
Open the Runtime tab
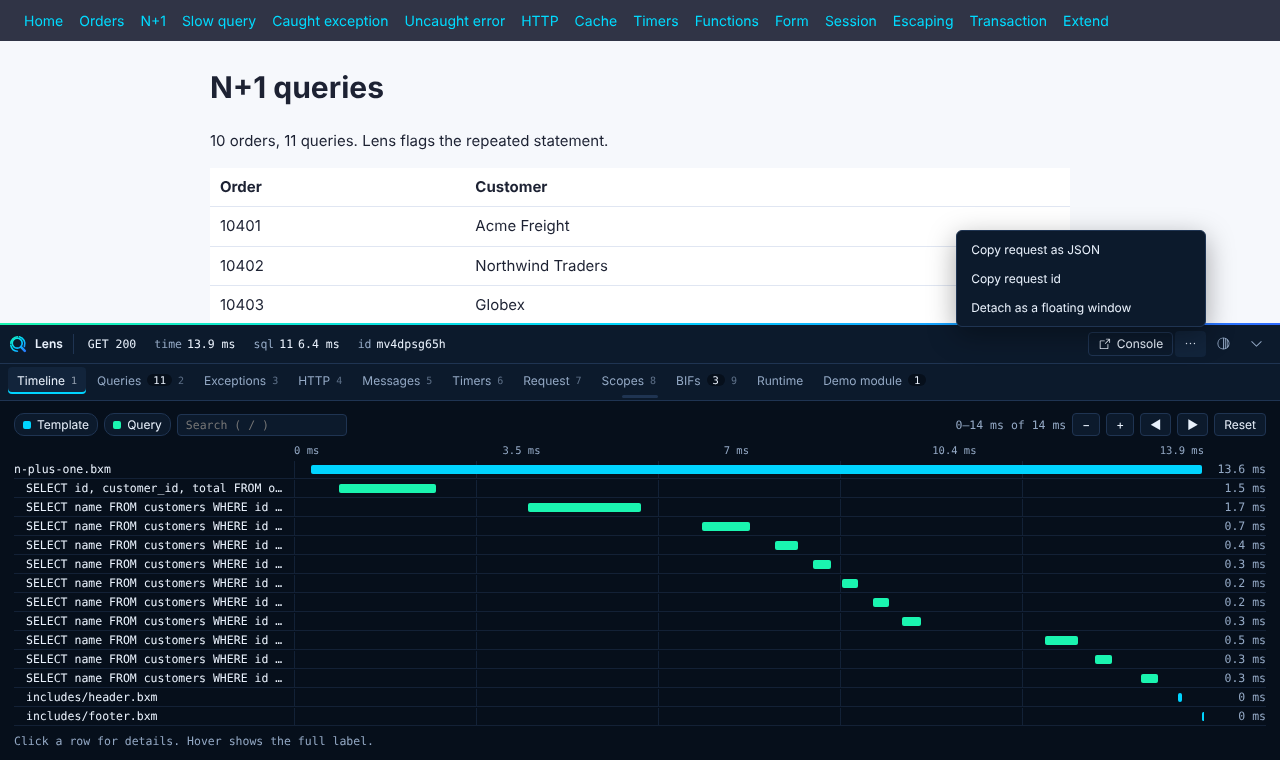tap(780, 381)
